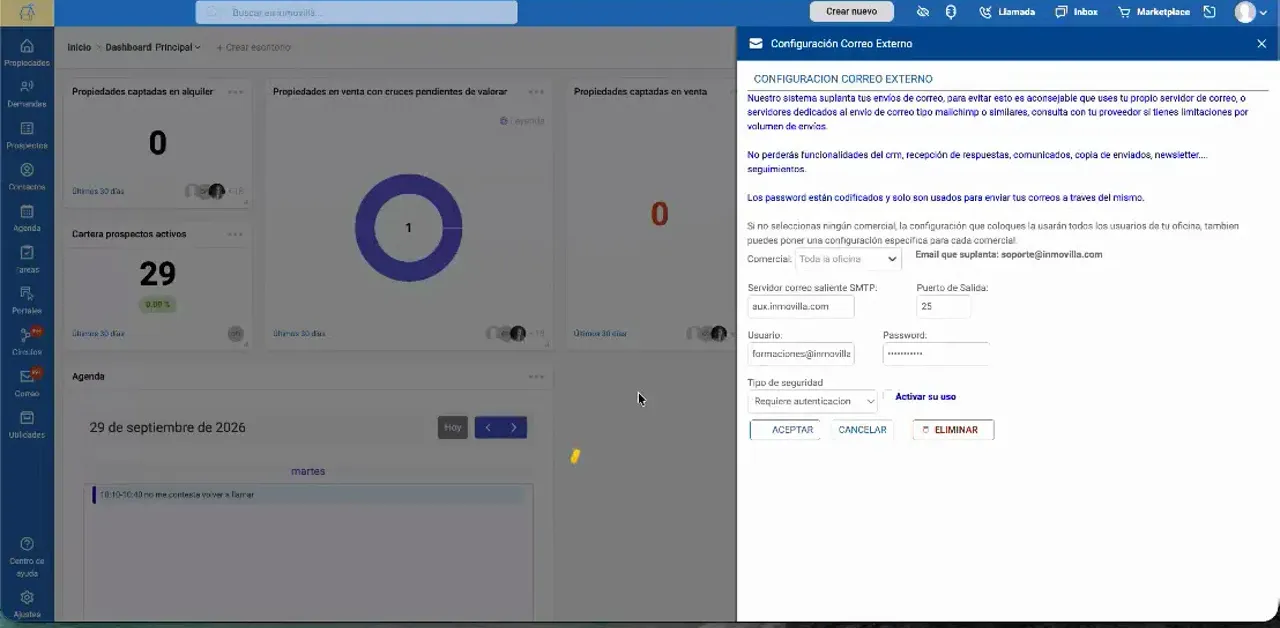Click the 29 value in Cartera prospectos activos

[158, 273]
